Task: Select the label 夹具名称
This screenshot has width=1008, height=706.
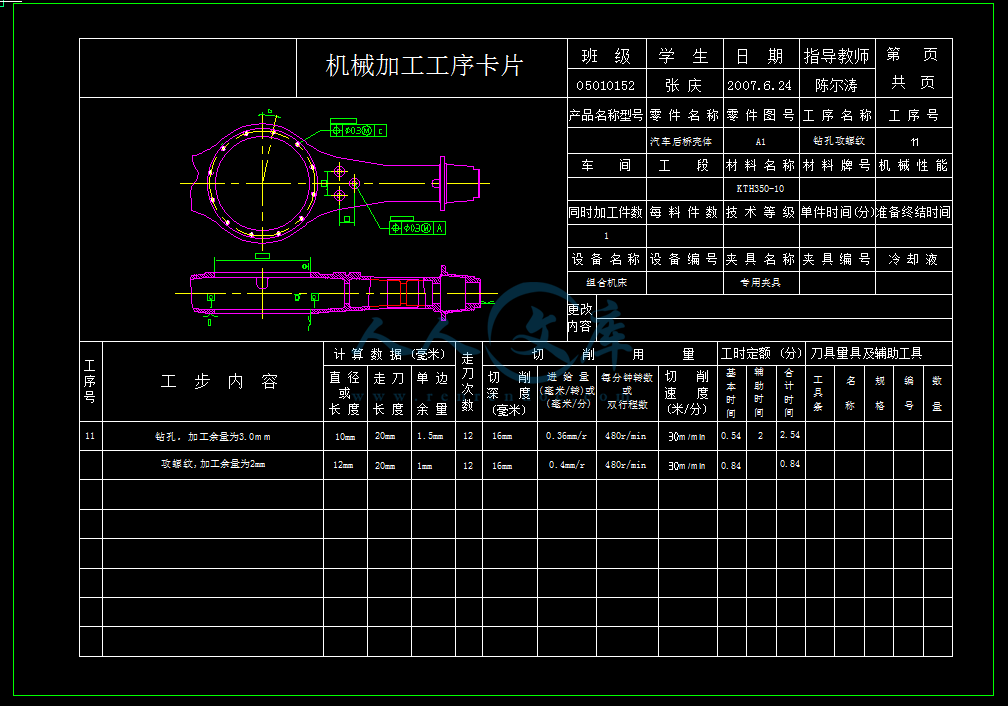Action: (760, 259)
